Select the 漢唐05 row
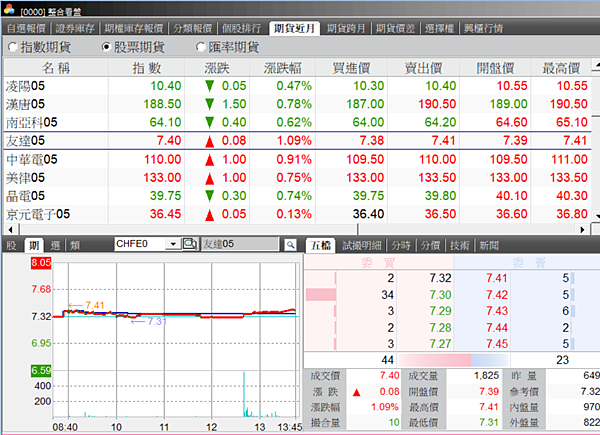 (x=297, y=104)
